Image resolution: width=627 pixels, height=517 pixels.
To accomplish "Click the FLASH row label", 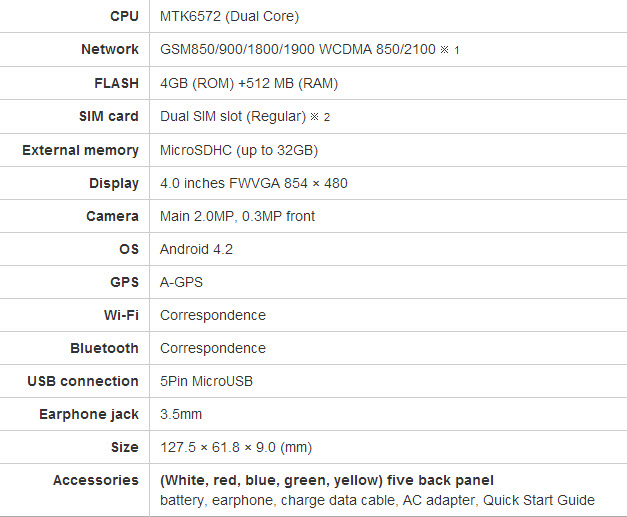I will click(114, 83).
